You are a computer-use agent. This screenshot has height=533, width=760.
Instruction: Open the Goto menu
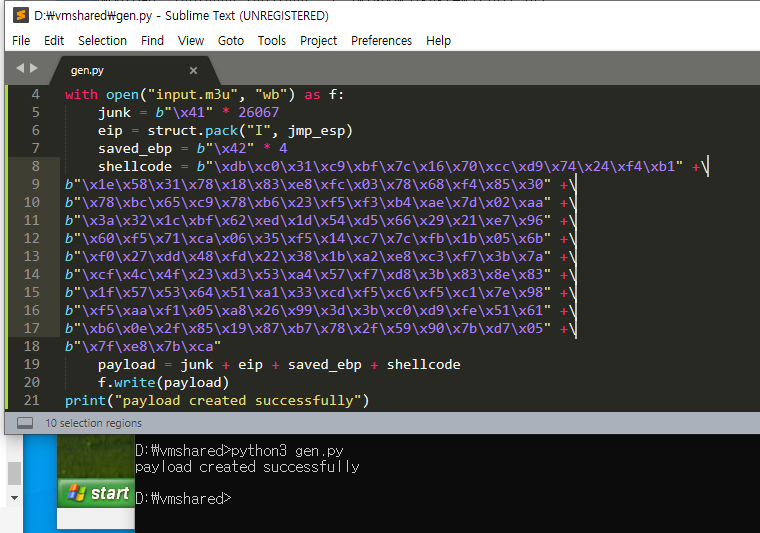tap(231, 41)
